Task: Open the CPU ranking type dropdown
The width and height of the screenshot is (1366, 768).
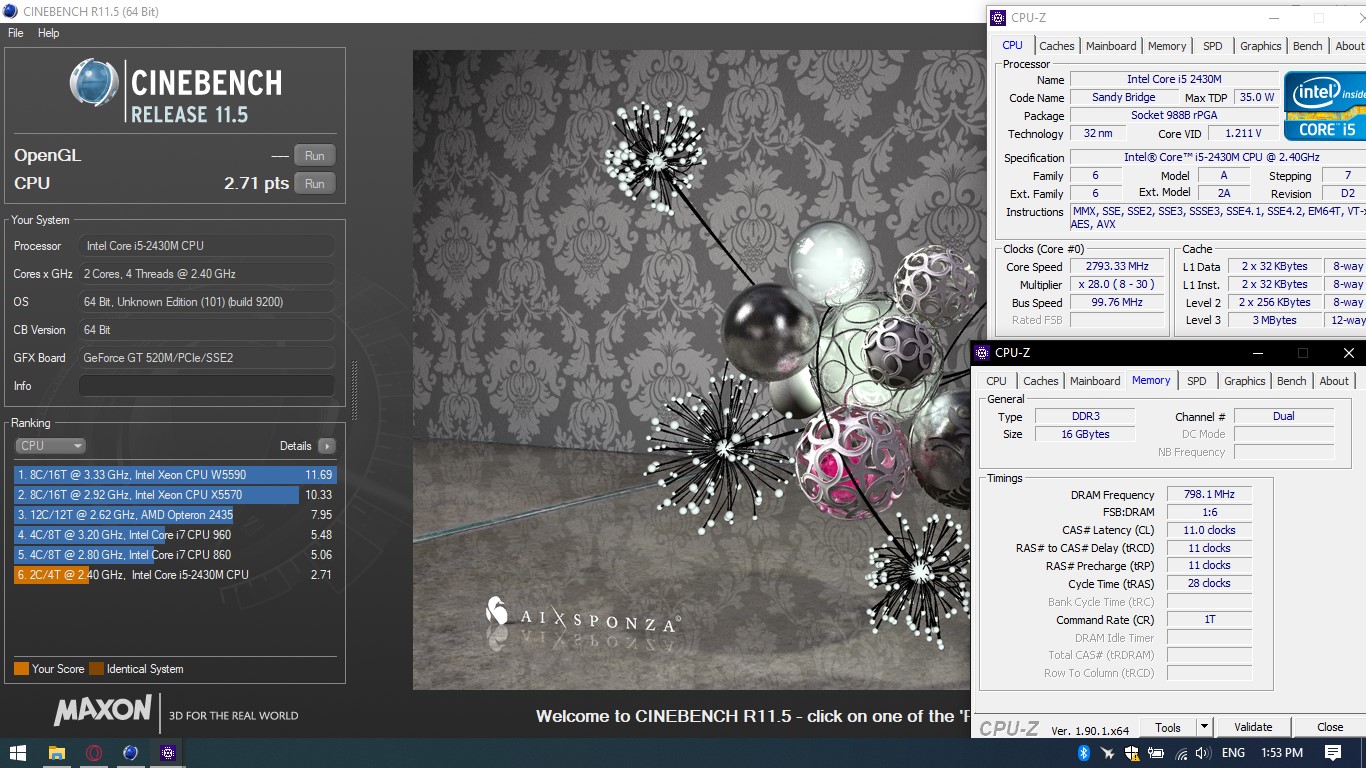Action: coord(50,446)
